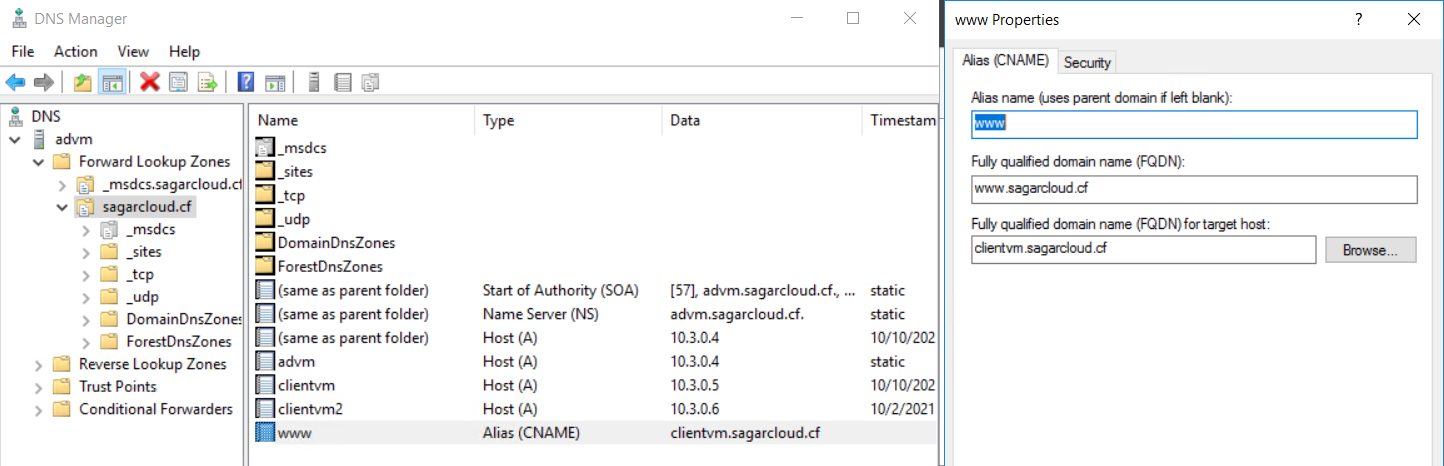The height and width of the screenshot is (466, 1444).
Task: Toggle Show/Hide Console Tree toolbar icon
Action: 111,82
